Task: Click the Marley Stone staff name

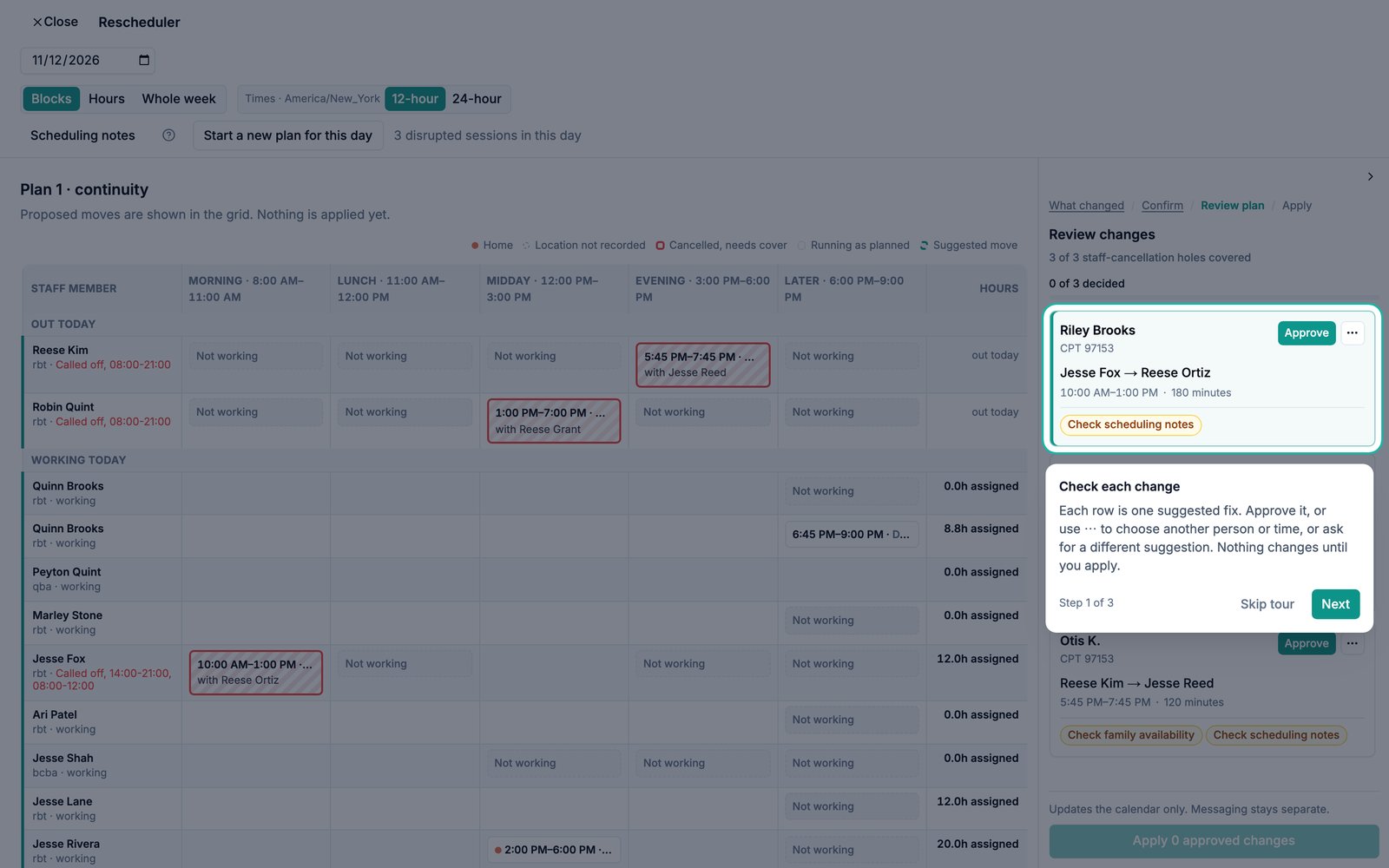Action: pos(68,615)
